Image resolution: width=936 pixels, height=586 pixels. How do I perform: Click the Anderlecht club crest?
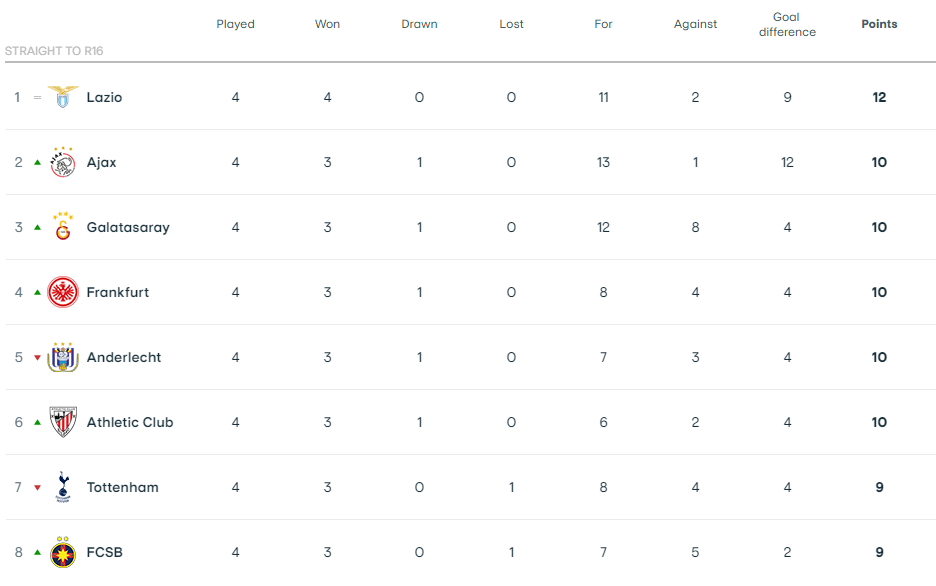click(x=63, y=357)
